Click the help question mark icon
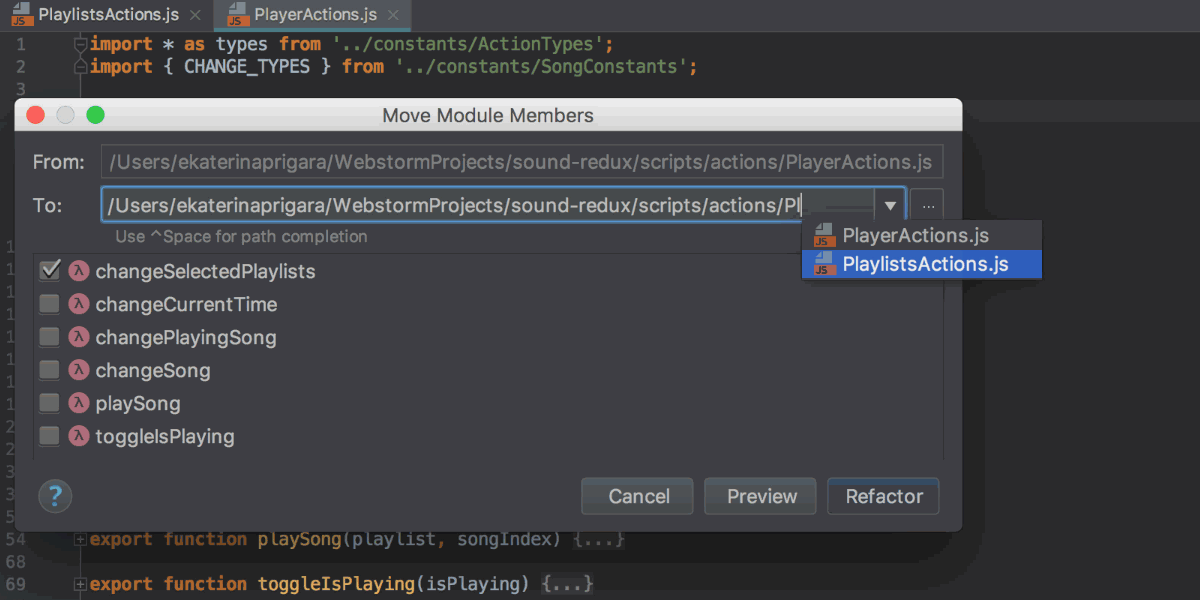 56,495
